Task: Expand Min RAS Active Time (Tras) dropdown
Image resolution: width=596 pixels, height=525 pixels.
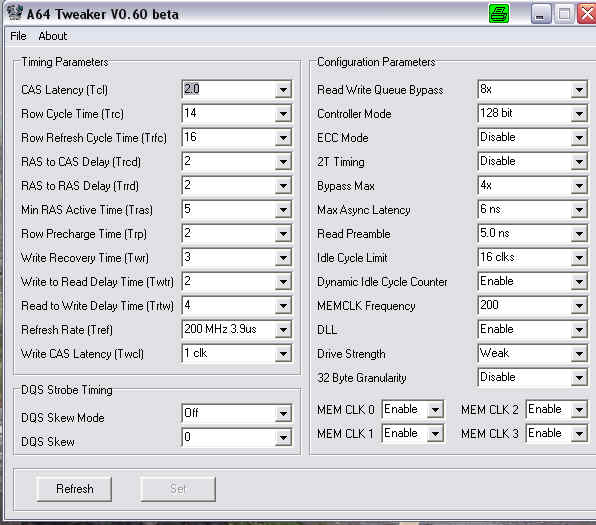Action: tap(283, 209)
